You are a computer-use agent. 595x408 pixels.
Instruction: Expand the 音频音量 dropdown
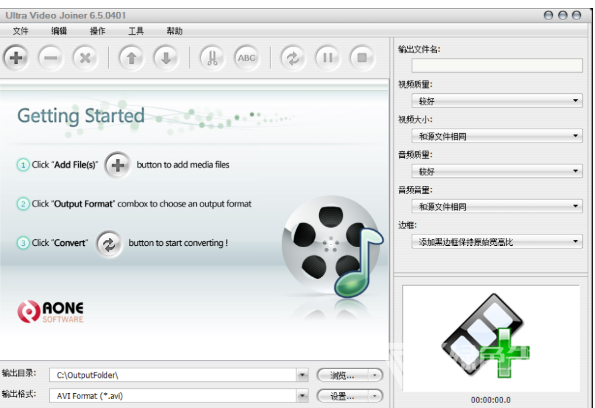click(x=497, y=206)
